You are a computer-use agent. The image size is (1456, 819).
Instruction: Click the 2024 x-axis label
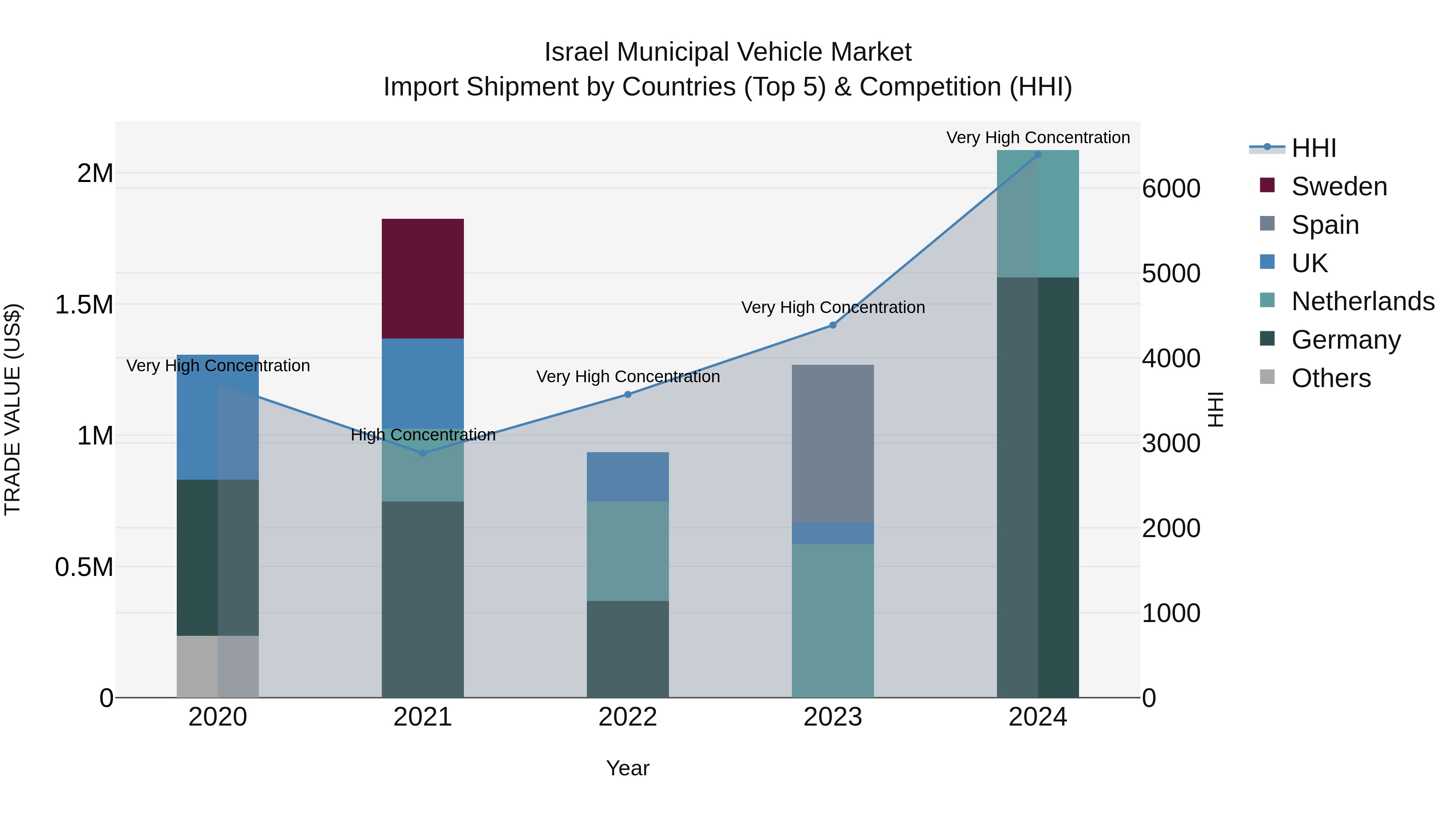coord(1038,717)
